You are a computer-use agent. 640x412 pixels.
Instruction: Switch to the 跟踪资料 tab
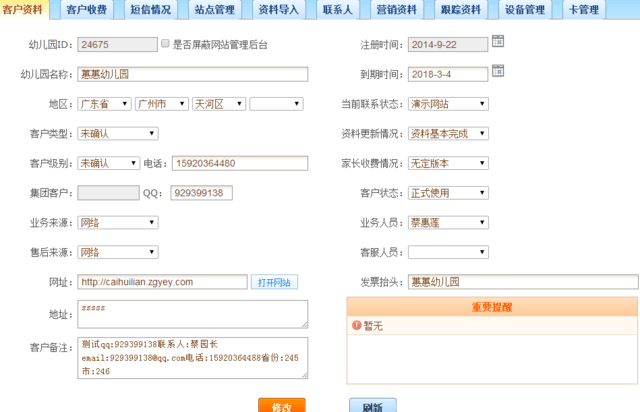pos(460,9)
